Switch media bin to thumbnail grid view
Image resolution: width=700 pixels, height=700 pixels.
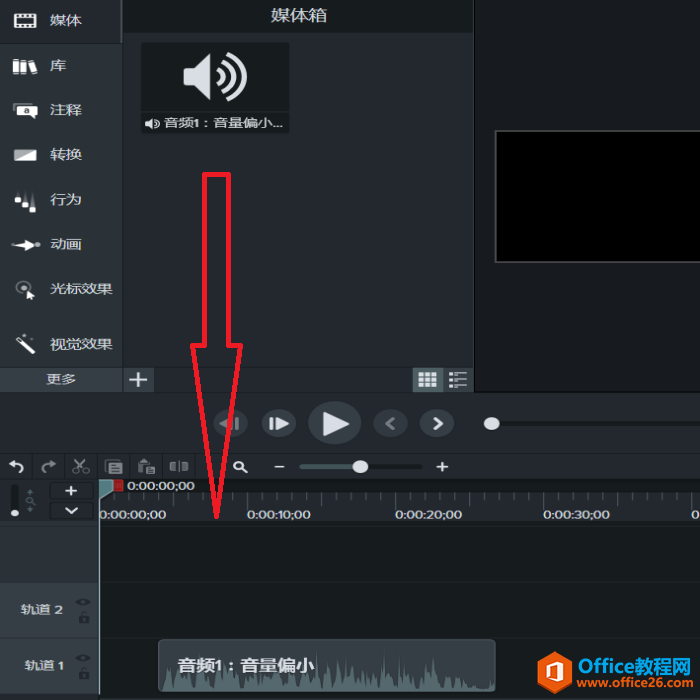(428, 380)
